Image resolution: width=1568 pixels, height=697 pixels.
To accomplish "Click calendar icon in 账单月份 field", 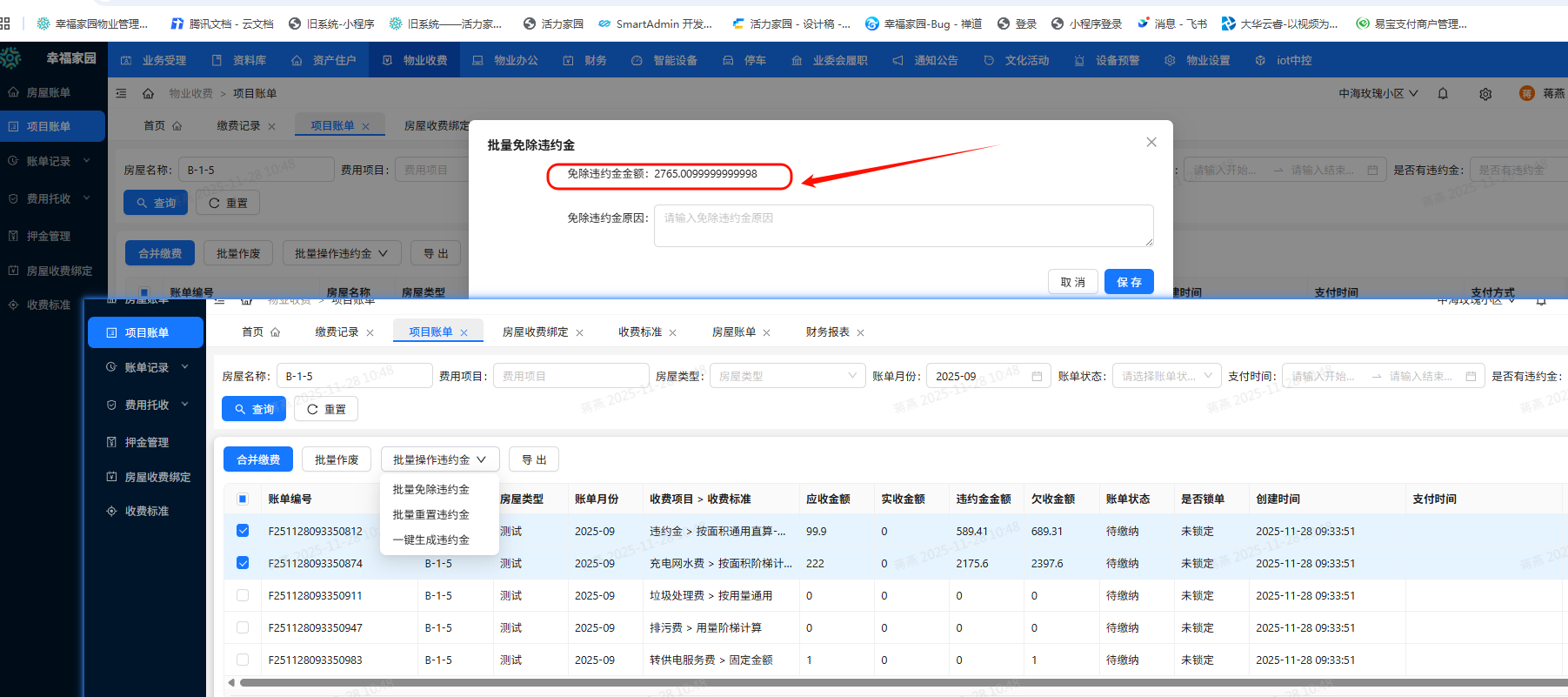I will [1037, 377].
